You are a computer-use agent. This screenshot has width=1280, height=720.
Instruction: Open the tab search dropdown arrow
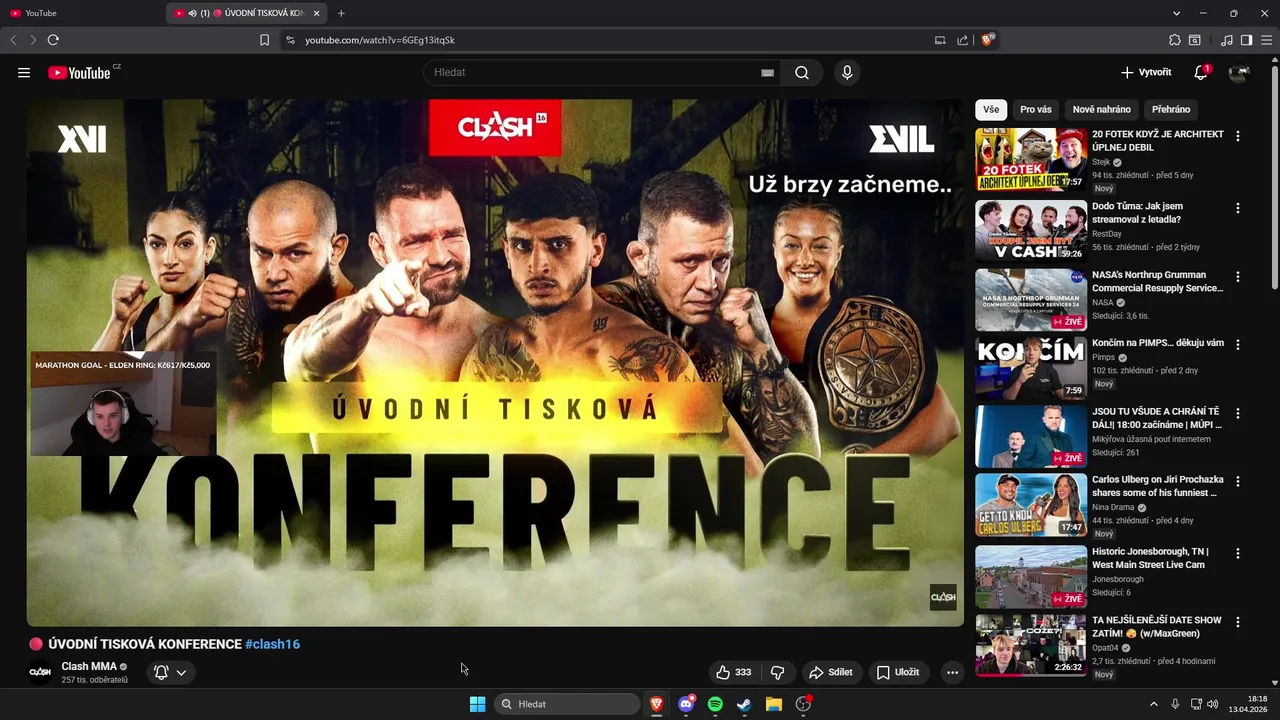tap(1176, 13)
